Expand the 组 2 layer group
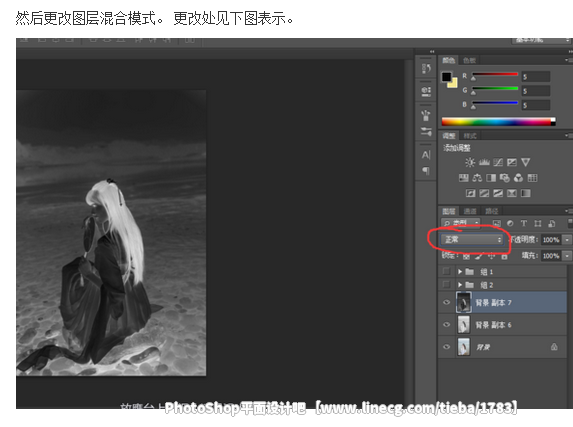Screen dimensions: 573x427 pyautogui.click(x=460, y=285)
